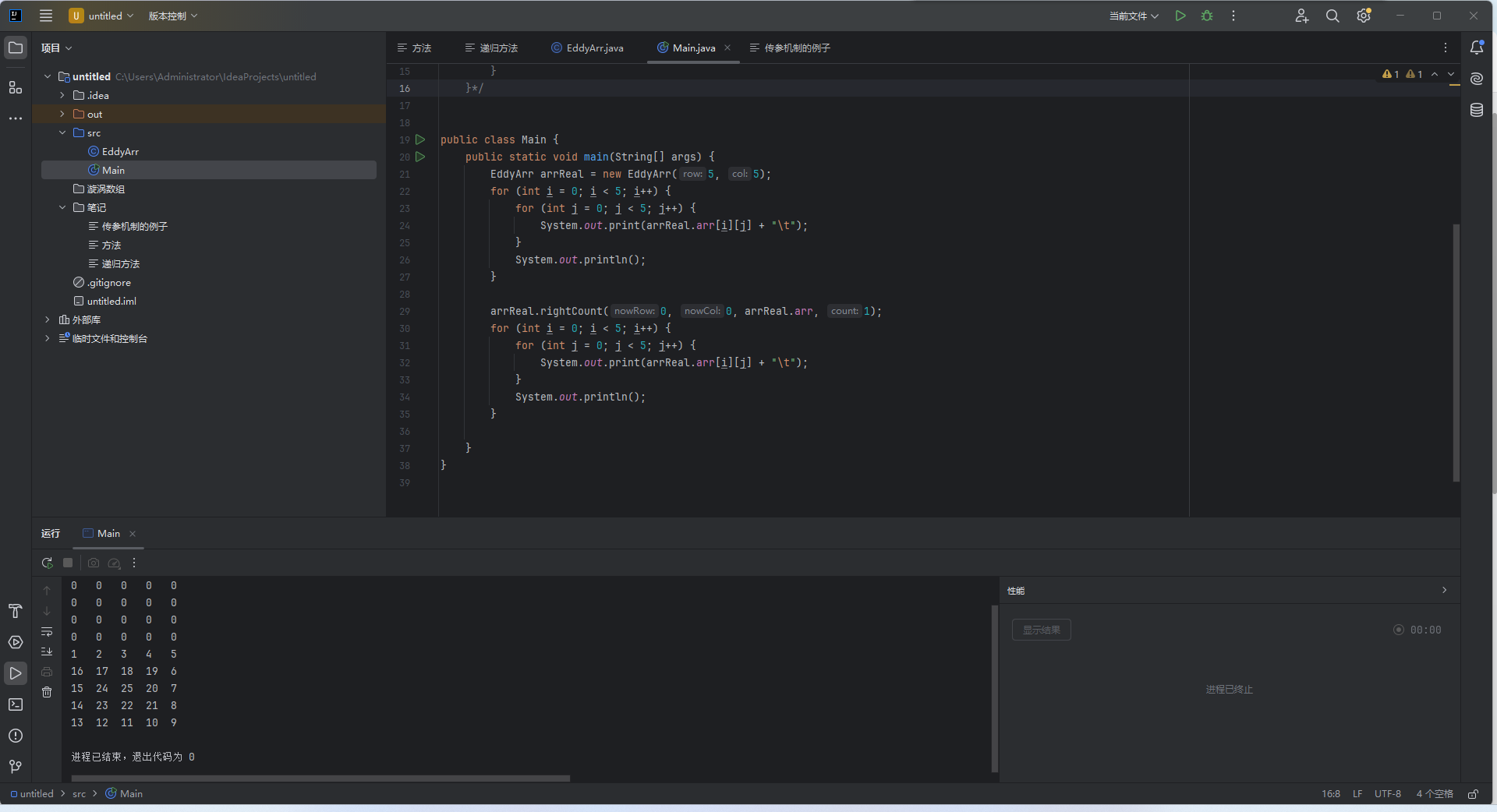
Task: Open the 版本控制 dropdown
Action: [x=173, y=16]
